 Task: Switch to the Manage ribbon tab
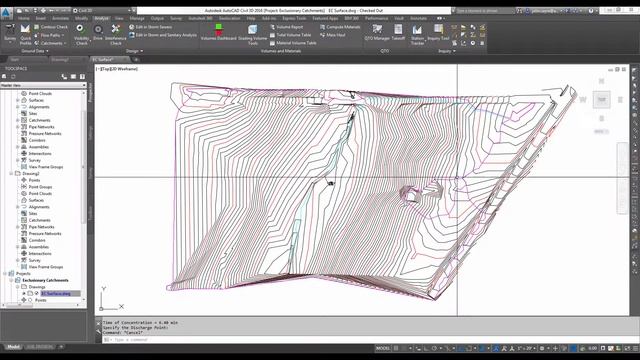[x=137, y=18]
